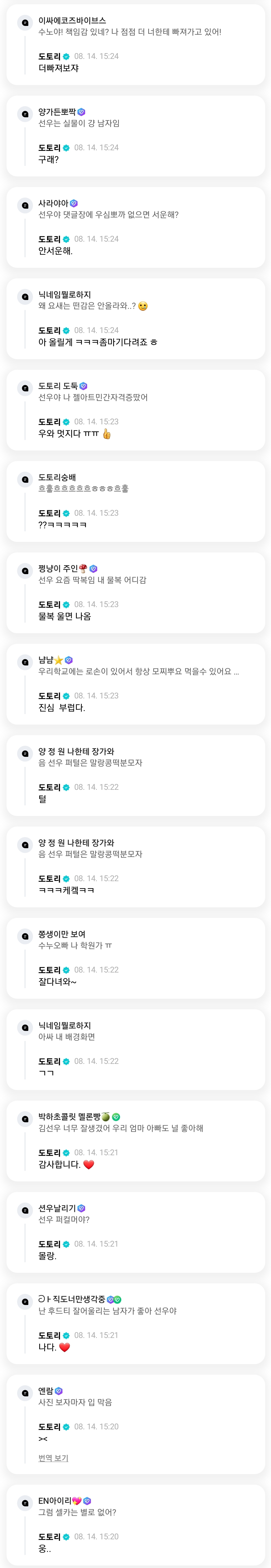The image size is (271, 1568).
Task: Click the badge beside 쩡냥이 주인
Action: 93,569
